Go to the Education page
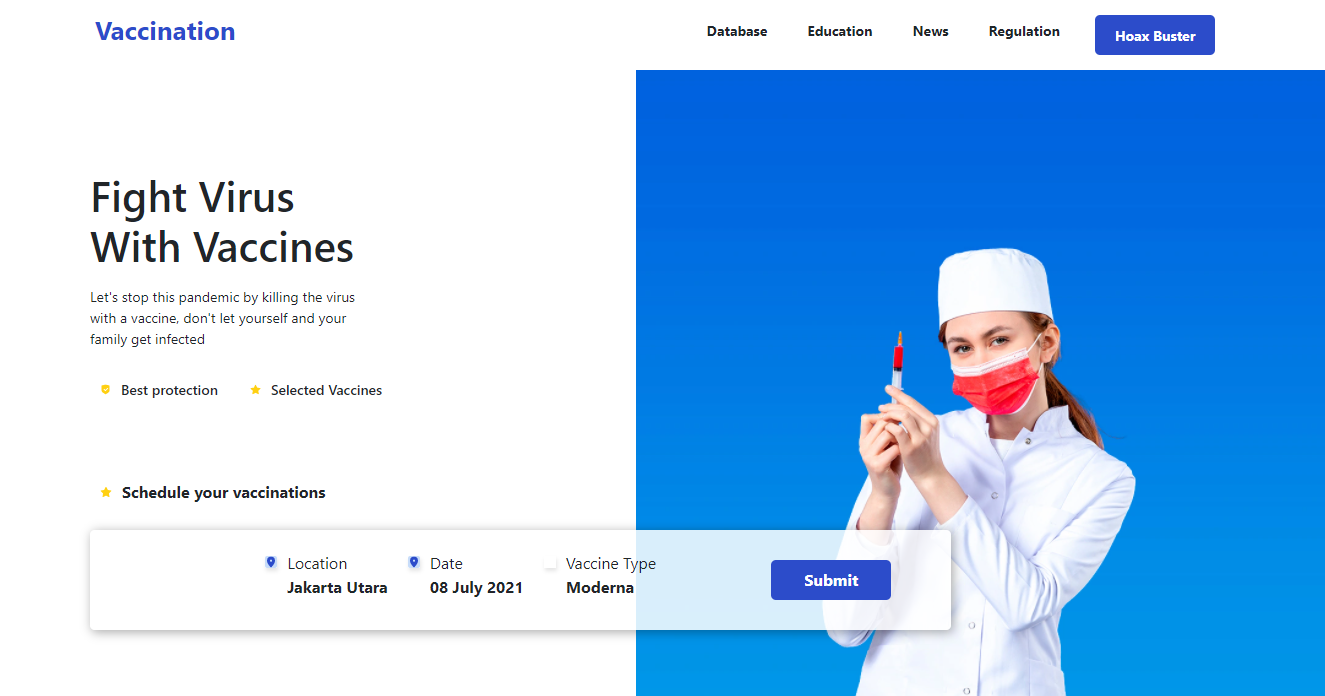This screenshot has height=696, width=1325. (840, 31)
